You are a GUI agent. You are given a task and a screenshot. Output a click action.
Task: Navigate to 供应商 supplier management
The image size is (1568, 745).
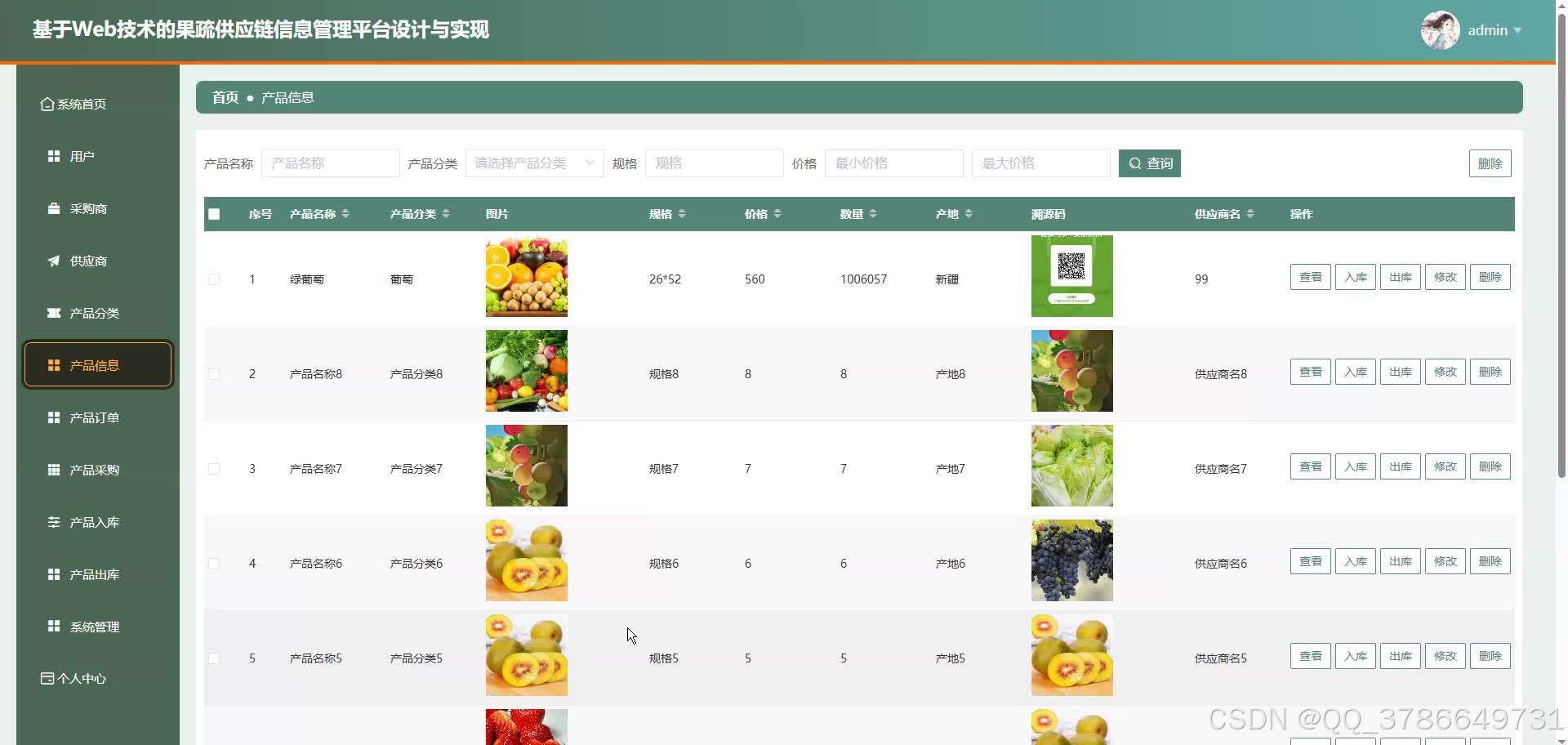(x=87, y=261)
